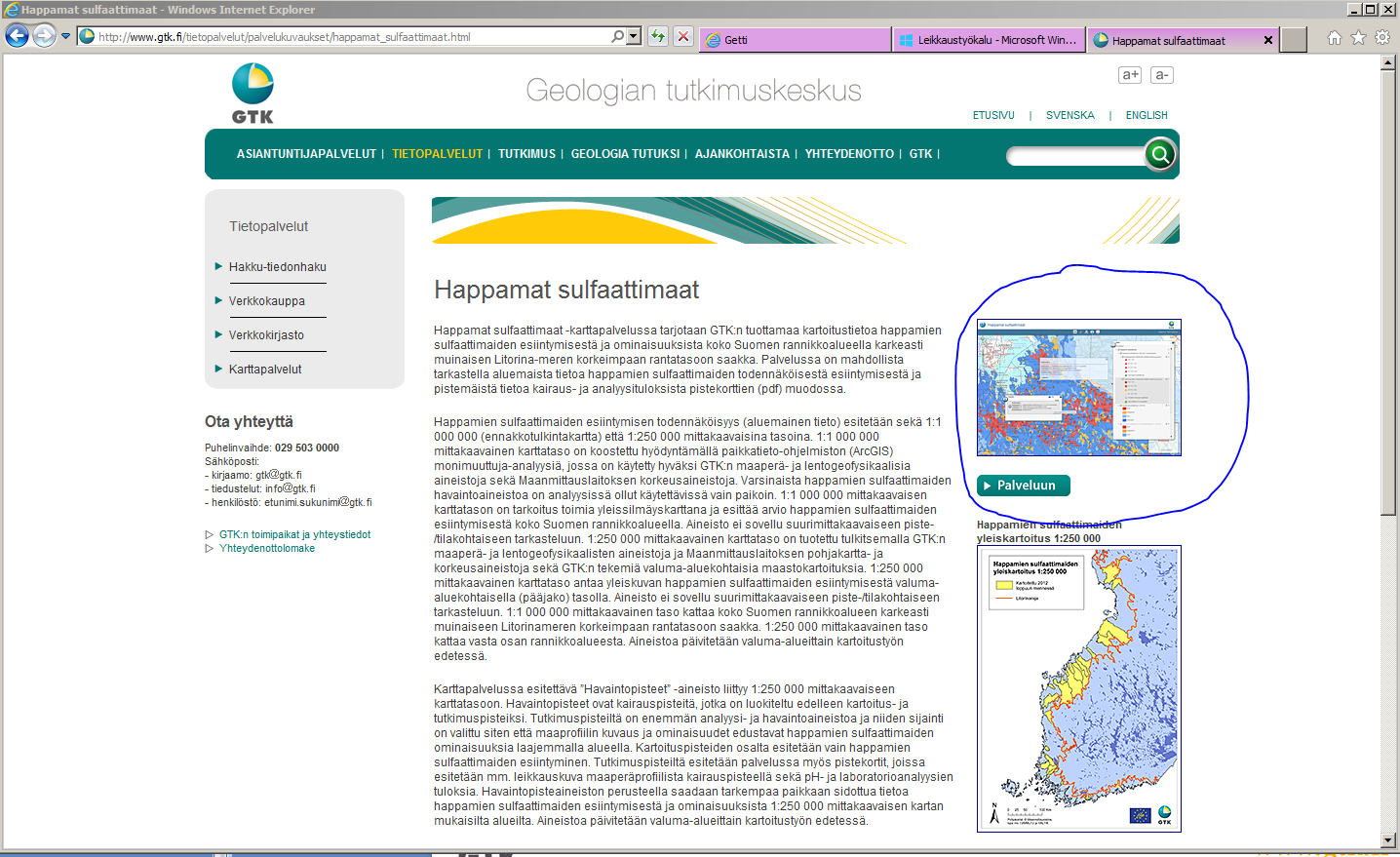Click the address bar search magnifier icon

[617, 36]
